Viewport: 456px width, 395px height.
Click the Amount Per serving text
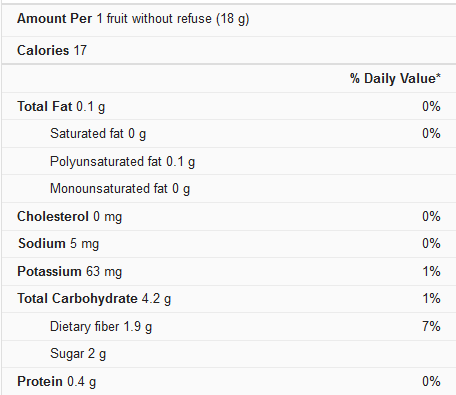point(133,19)
